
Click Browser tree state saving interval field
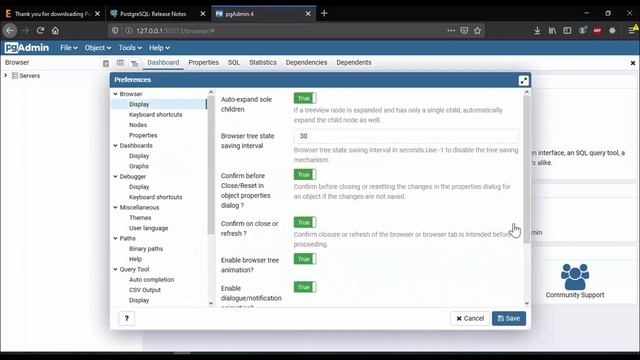point(406,136)
